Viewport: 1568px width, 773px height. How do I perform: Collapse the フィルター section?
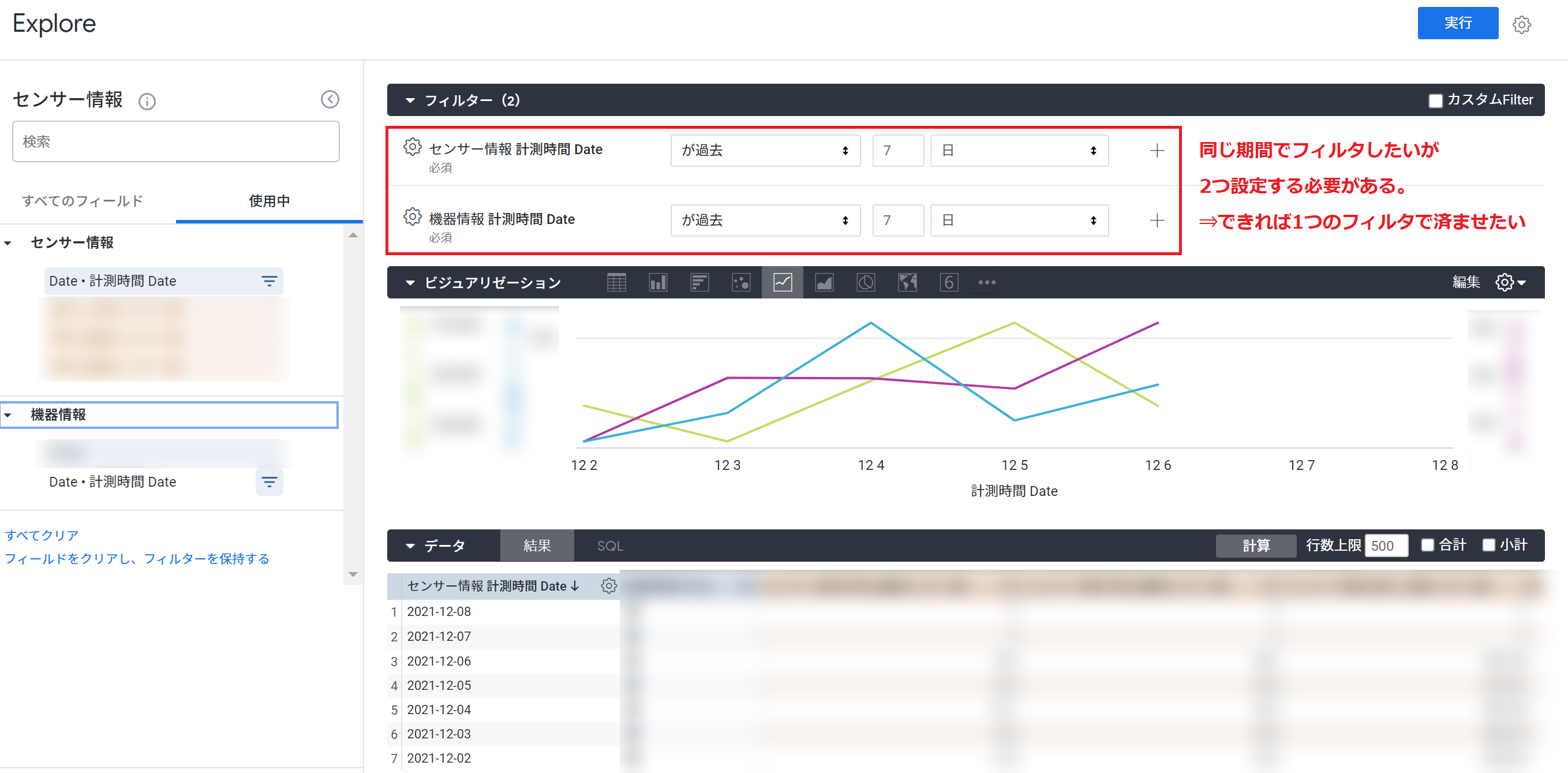click(x=410, y=100)
